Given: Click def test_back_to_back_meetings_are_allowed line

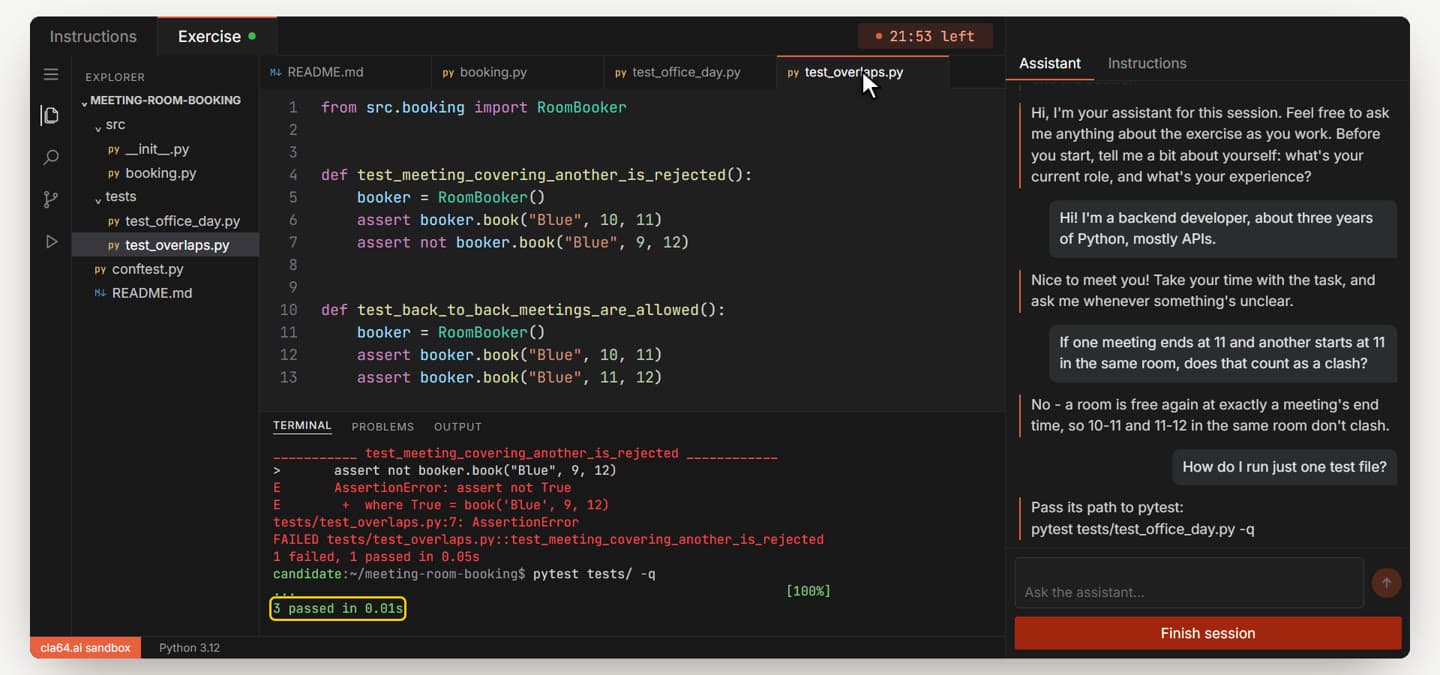Looking at the screenshot, I should (523, 310).
